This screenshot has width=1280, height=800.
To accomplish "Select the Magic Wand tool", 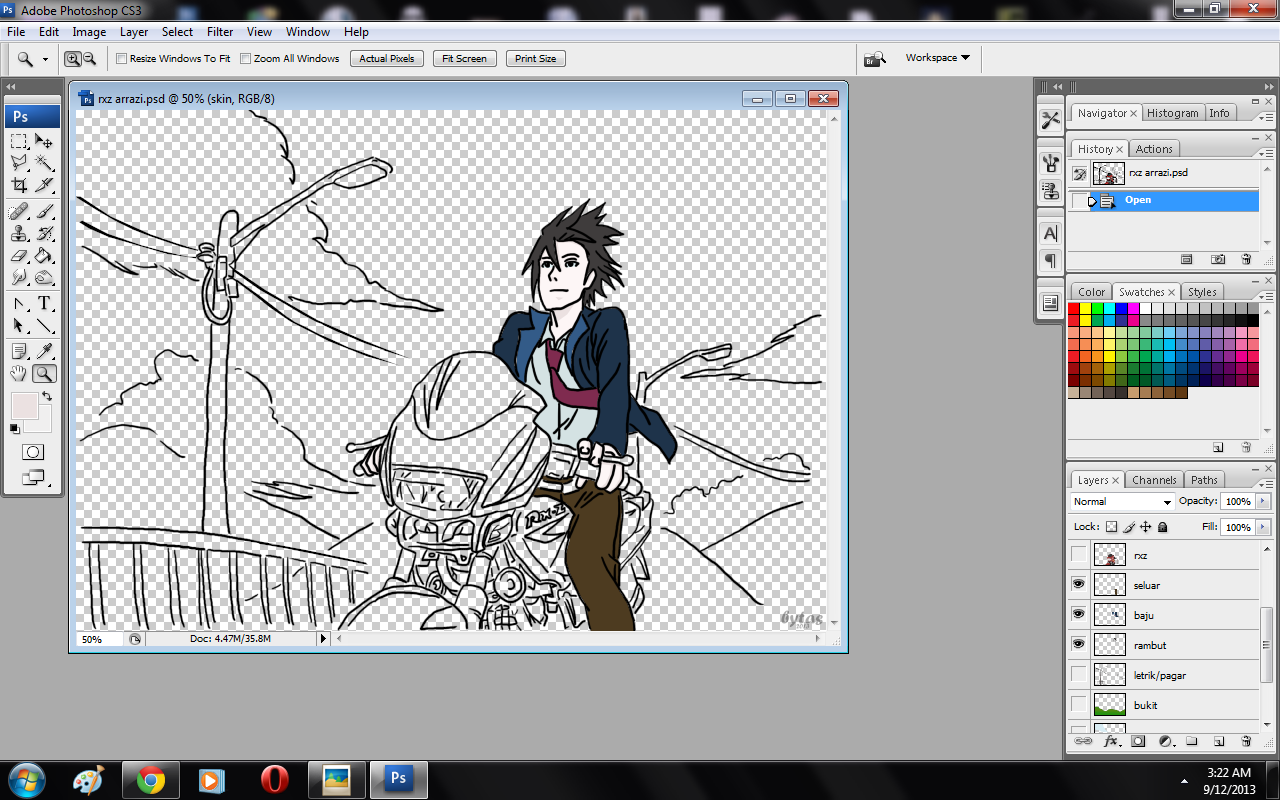I will pyautogui.click(x=44, y=163).
